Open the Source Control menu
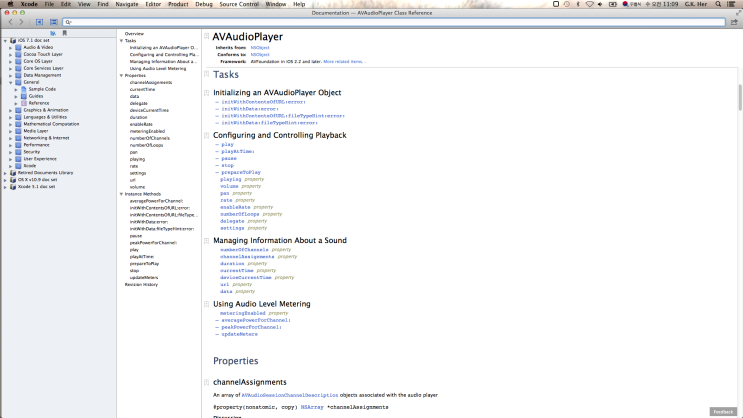 [x=239, y=4]
